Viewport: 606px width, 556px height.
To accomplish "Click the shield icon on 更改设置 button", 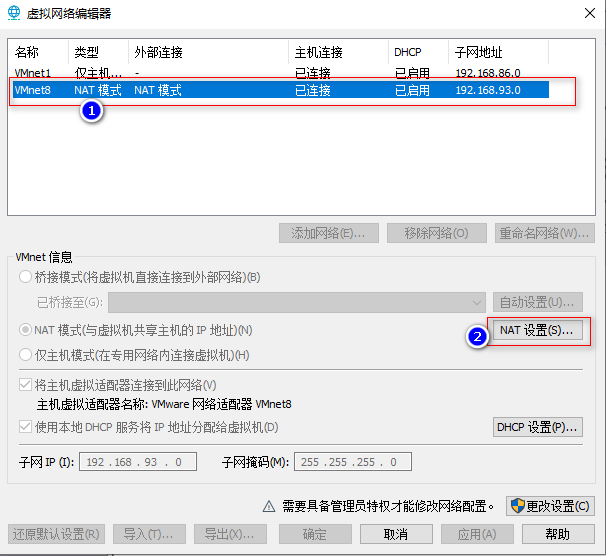I will (517, 505).
